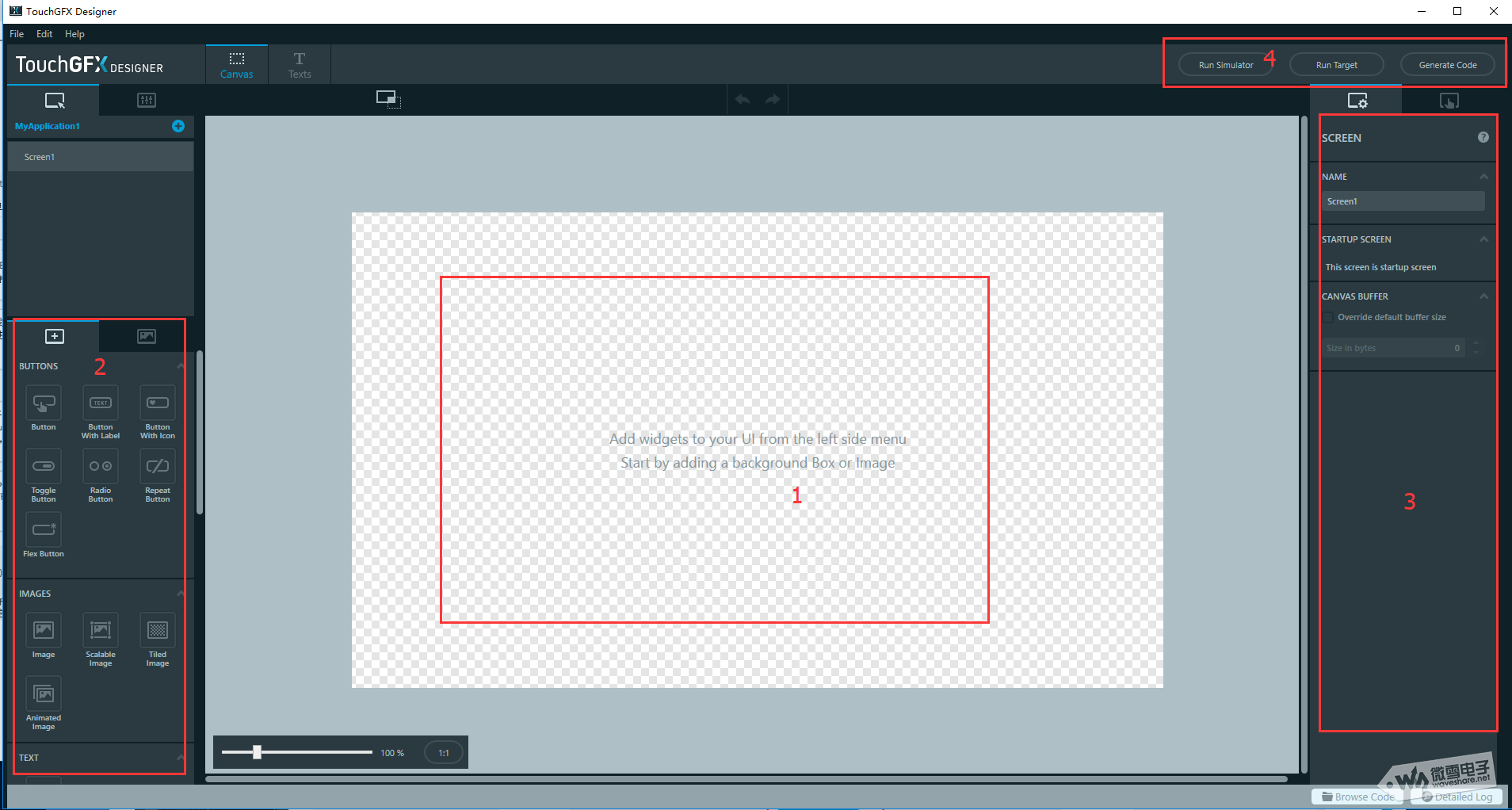The height and width of the screenshot is (810, 1512).
Task: Open the mixer settings tab icon in left panel
Action: (147, 101)
